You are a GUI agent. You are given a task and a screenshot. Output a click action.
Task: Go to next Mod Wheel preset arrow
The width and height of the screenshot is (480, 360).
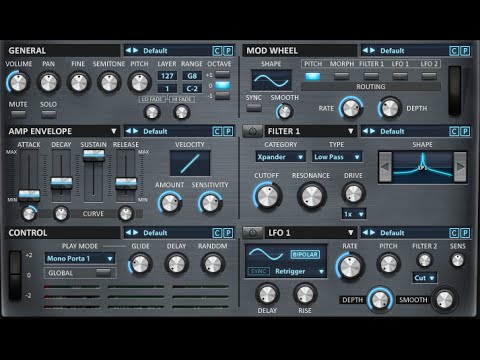coord(372,51)
